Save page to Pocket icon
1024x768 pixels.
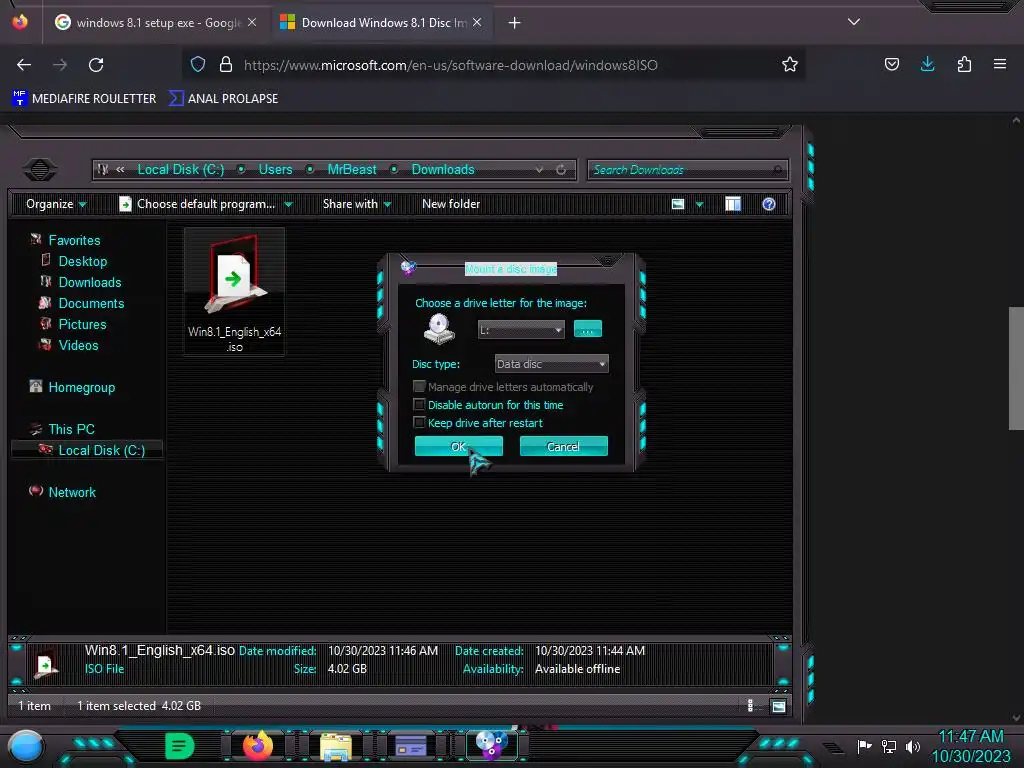(x=891, y=64)
